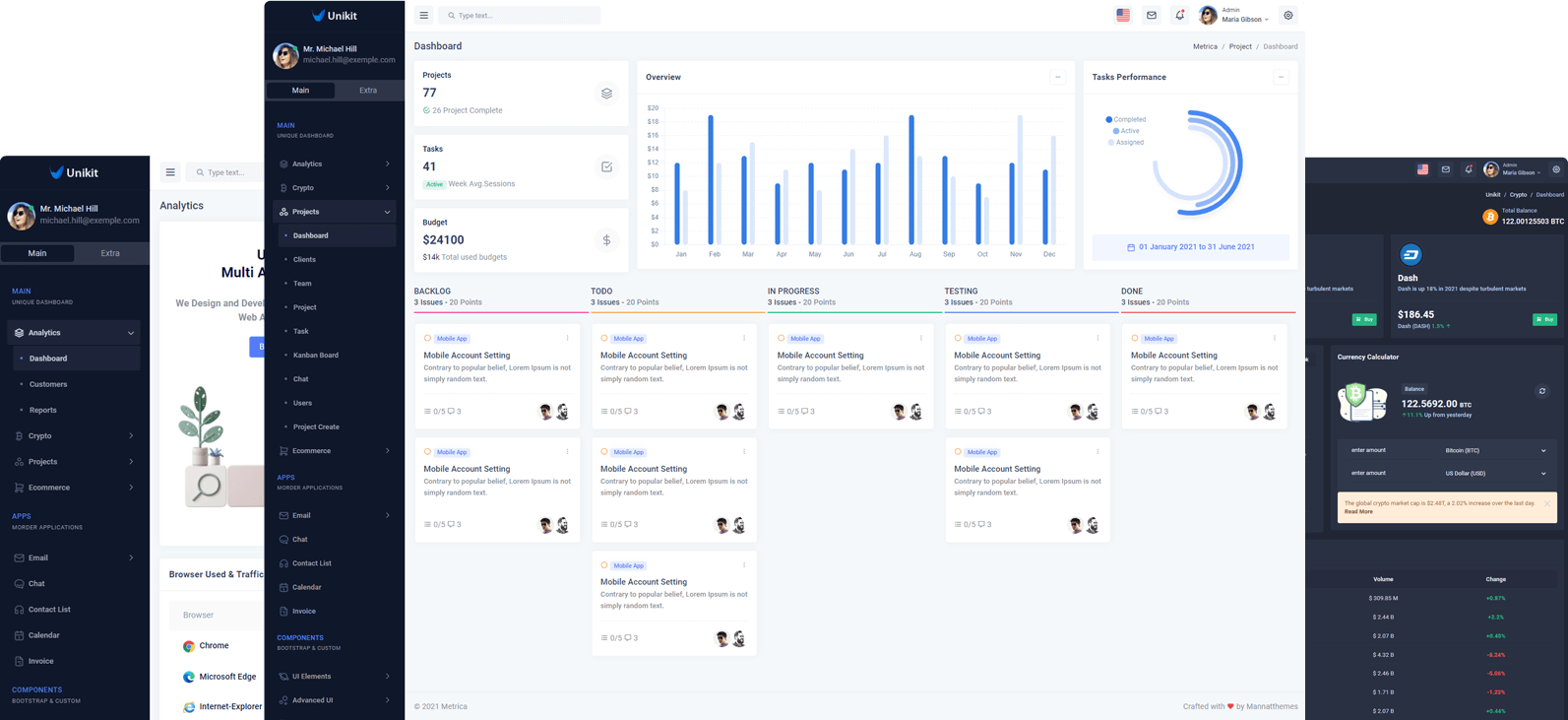Open three-dot menu on first Backlog card
This screenshot has height=720, width=1568.
tap(568, 338)
